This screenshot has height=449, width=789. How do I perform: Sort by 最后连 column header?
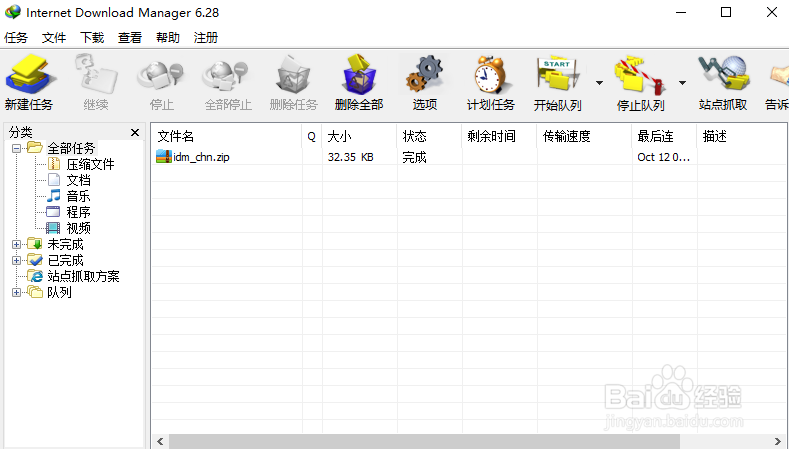pos(665,136)
